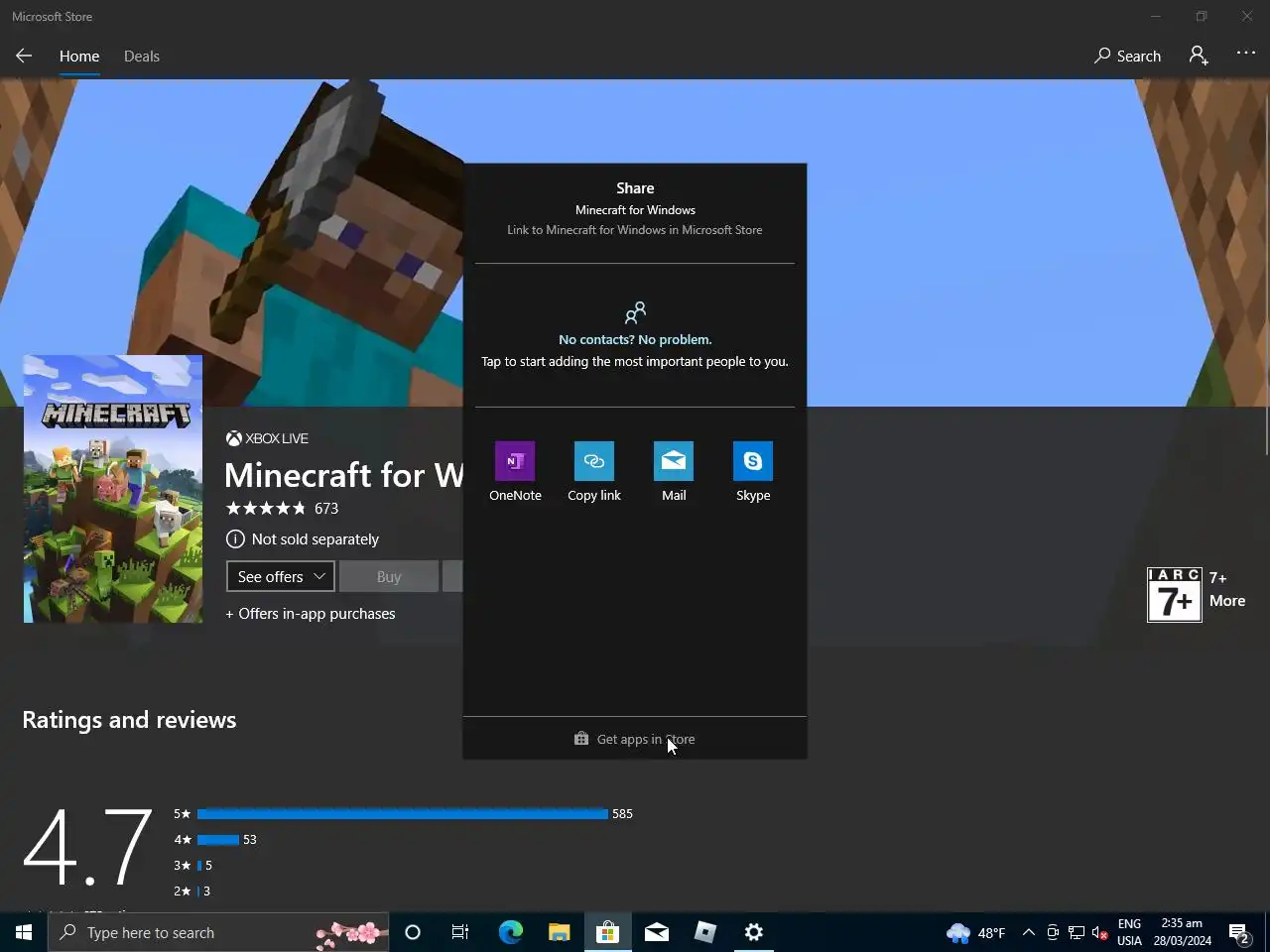This screenshot has width=1270, height=952.
Task: Open the See more ellipsis menu
Action: [x=1246, y=53]
